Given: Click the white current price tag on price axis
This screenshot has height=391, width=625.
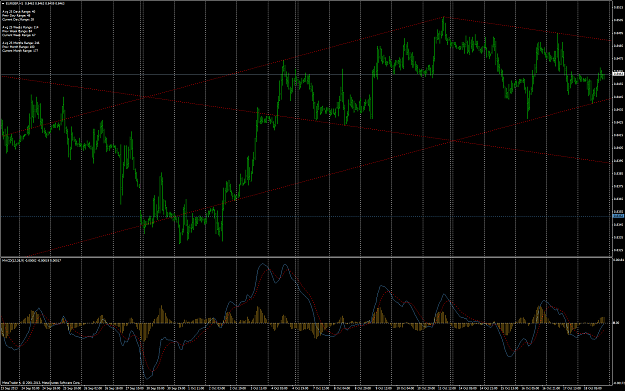Looking at the screenshot, I should (618, 74).
